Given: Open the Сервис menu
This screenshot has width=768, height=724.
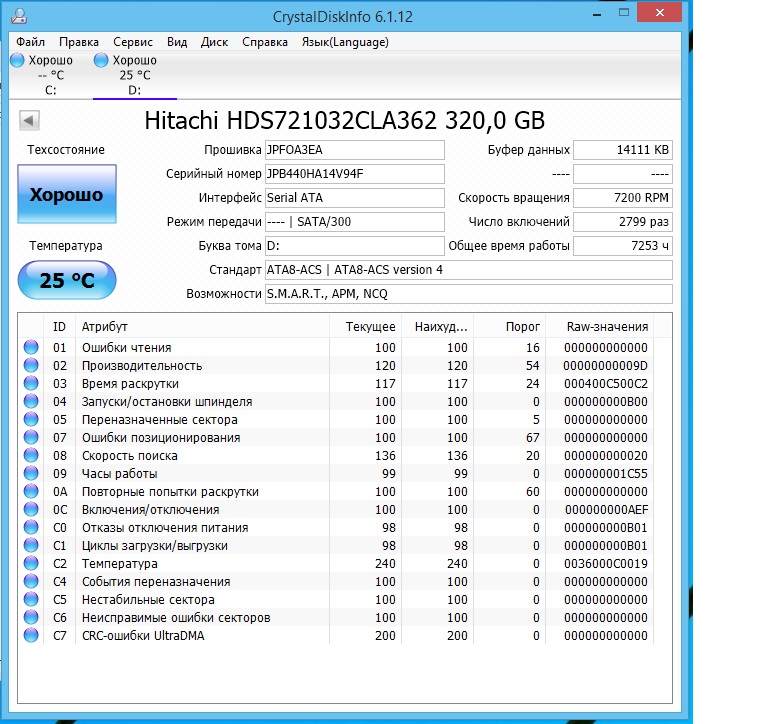Looking at the screenshot, I should [133, 42].
